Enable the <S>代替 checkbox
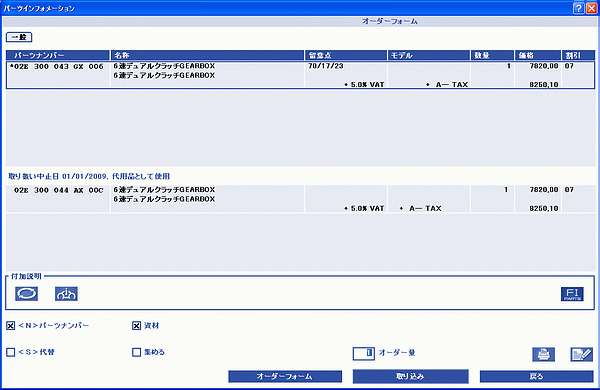Image resolution: width=600 pixels, height=390 pixels. pyautogui.click(x=11, y=352)
